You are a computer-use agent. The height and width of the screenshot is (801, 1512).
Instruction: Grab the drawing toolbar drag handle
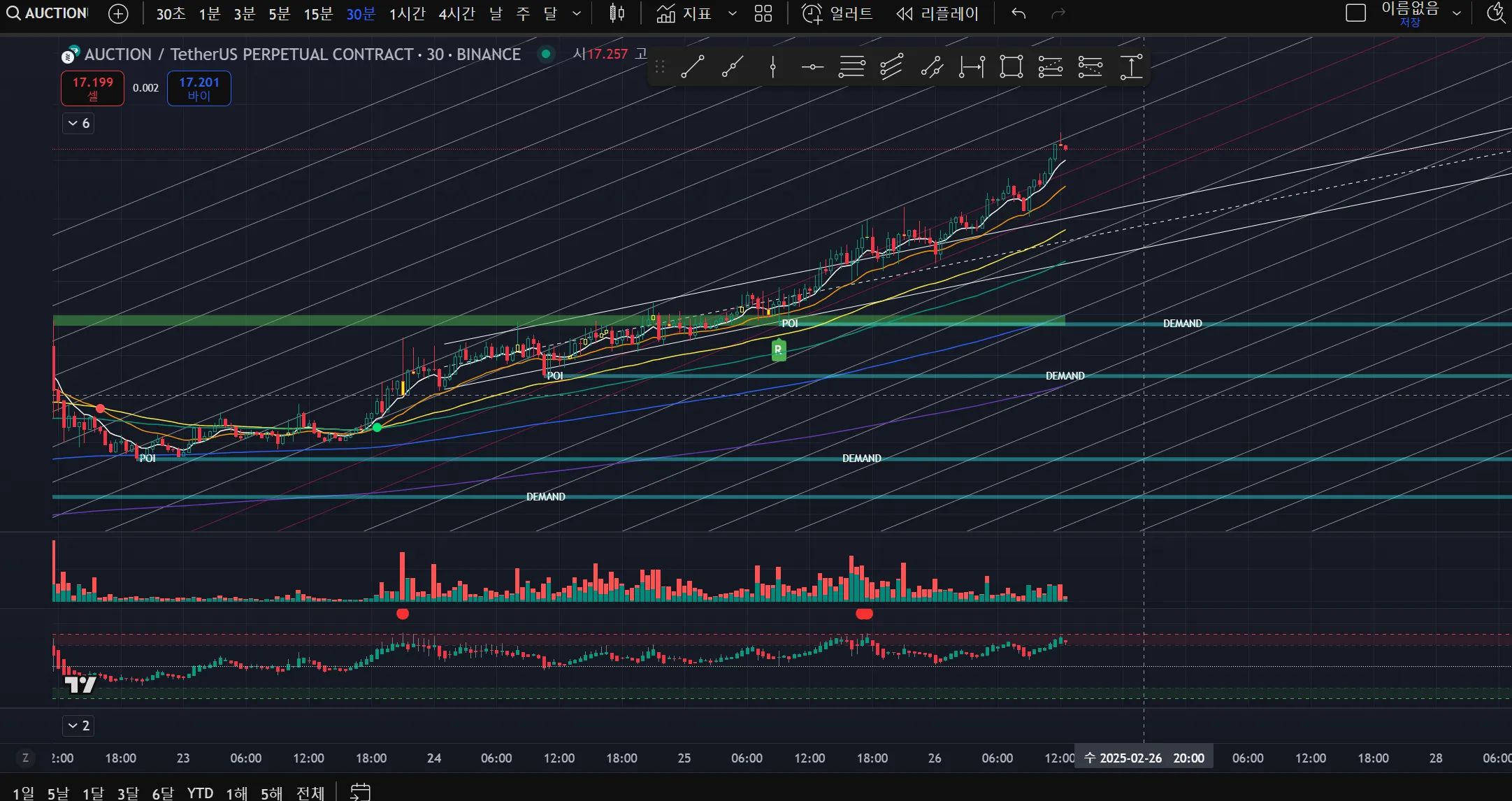(x=659, y=67)
